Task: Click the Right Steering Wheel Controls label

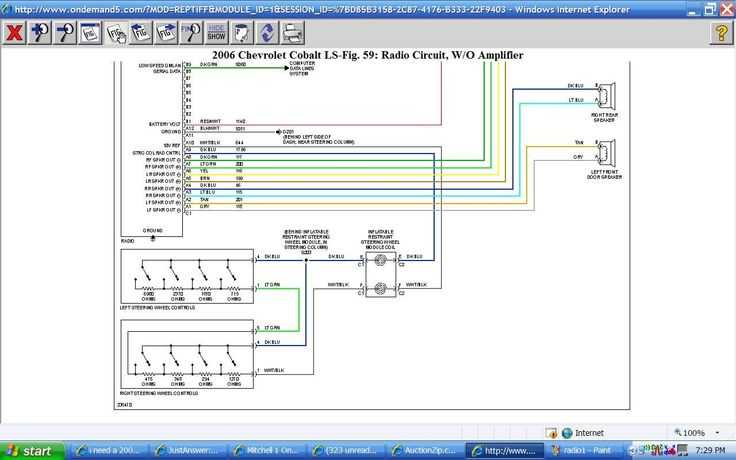Action: point(159,393)
